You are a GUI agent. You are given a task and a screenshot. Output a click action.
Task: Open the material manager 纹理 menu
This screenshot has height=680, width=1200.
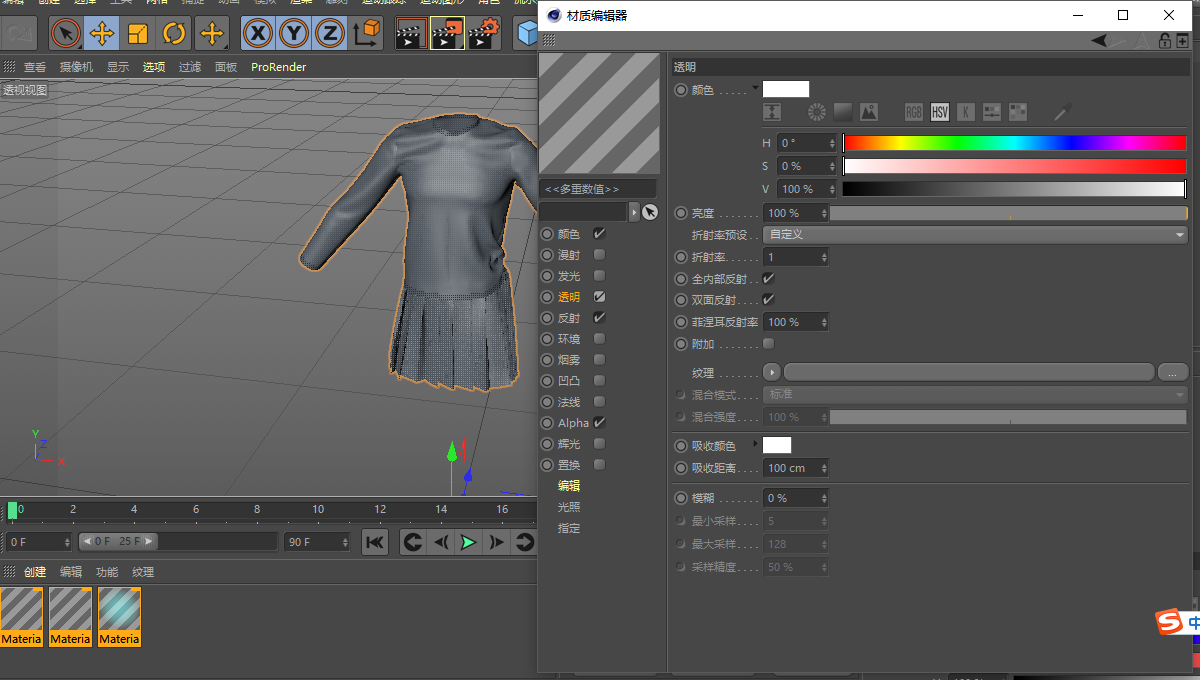pyautogui.click(x=143, y=572)
